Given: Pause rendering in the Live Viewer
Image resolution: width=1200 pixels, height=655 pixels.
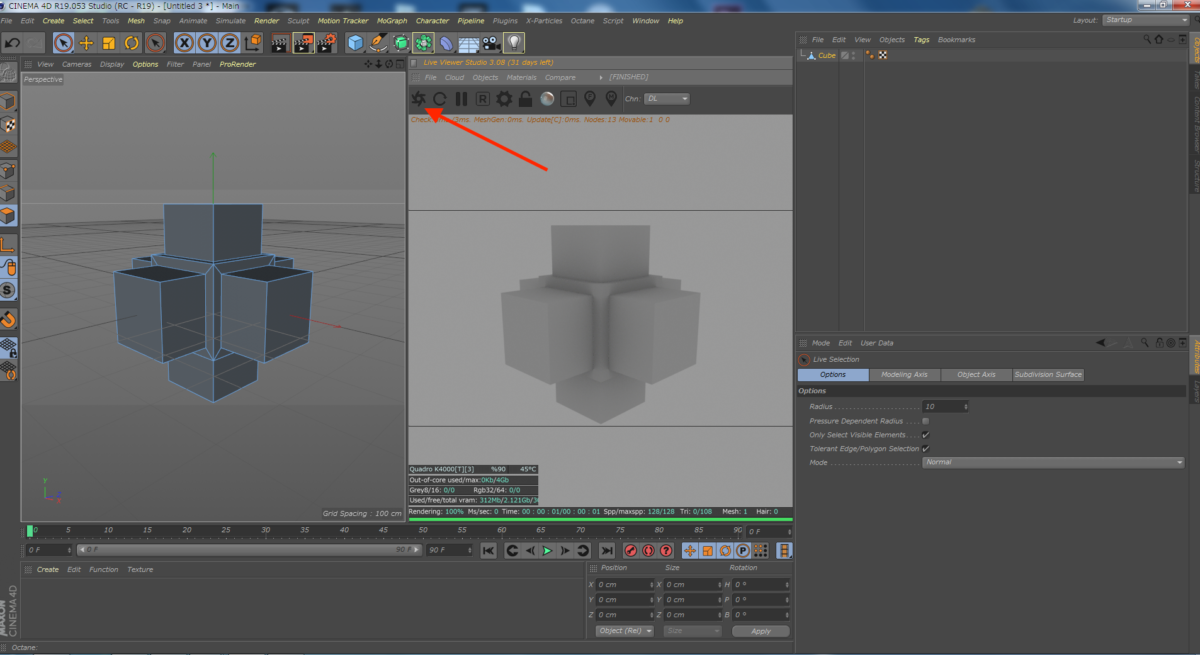Looking at the screenshot, I should tap(461, 99).
